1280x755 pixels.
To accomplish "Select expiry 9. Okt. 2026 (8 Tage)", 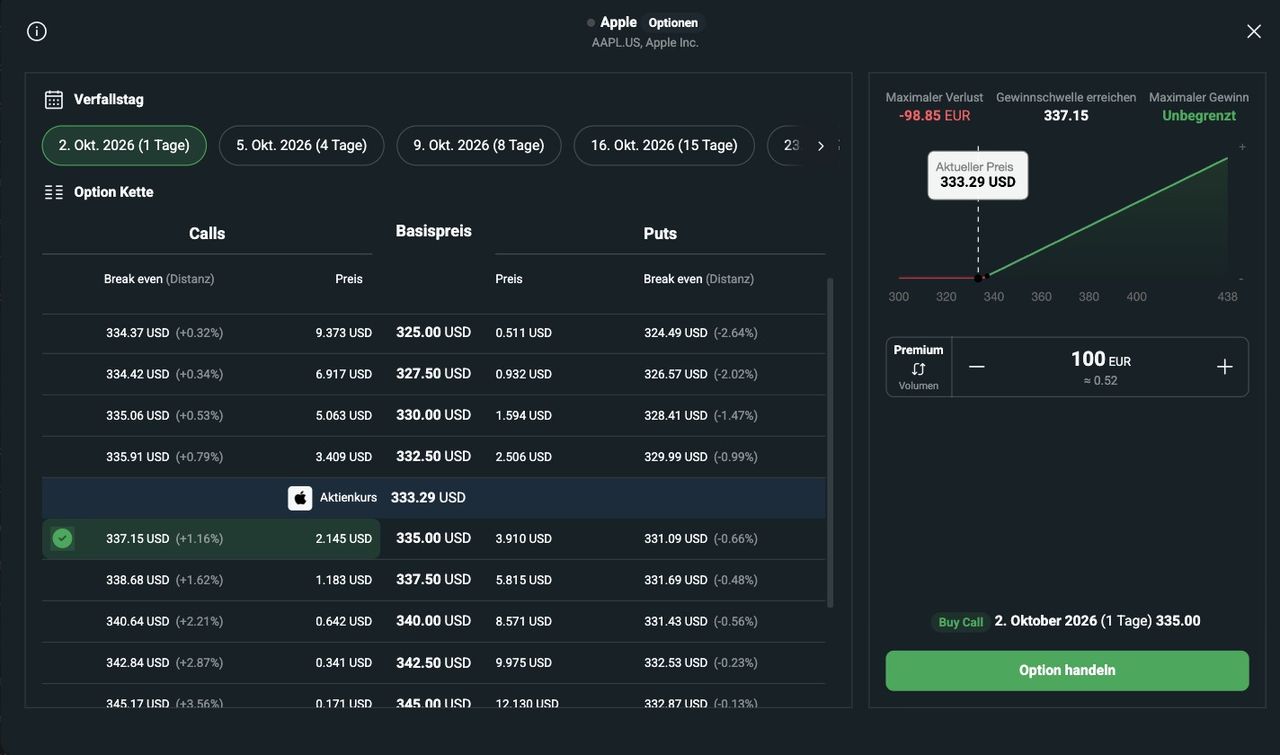I will pos(479,145).
